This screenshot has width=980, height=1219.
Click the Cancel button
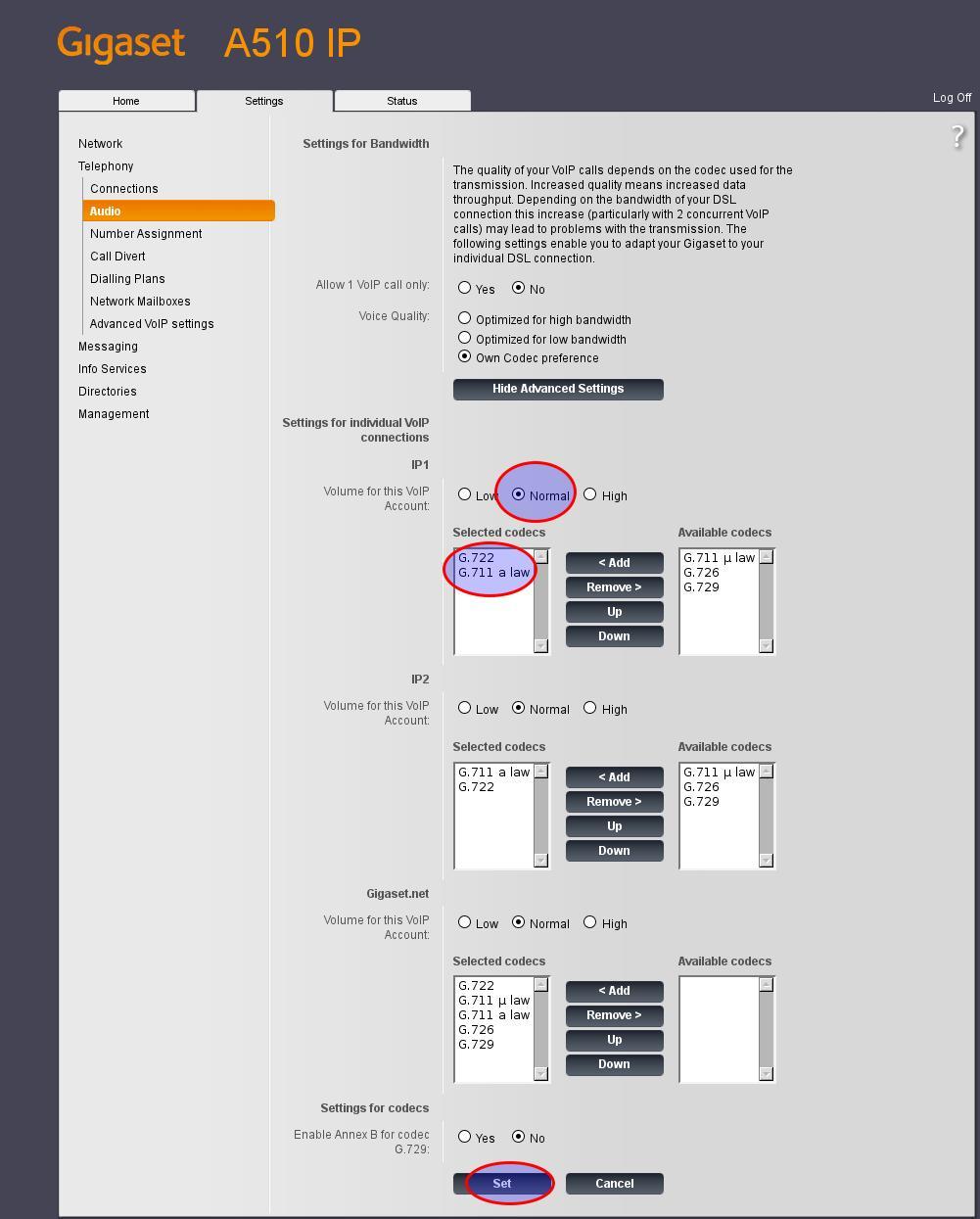(x=614, y=1184)
